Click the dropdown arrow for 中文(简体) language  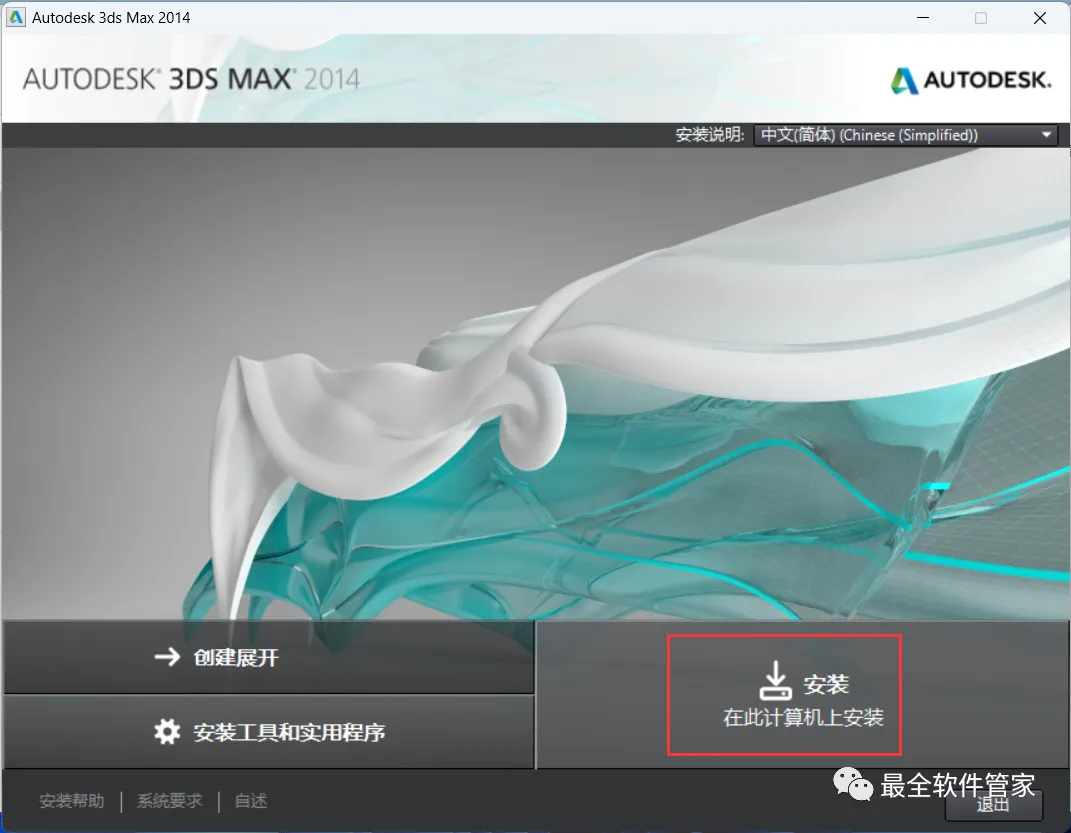tap(1046, 135)
